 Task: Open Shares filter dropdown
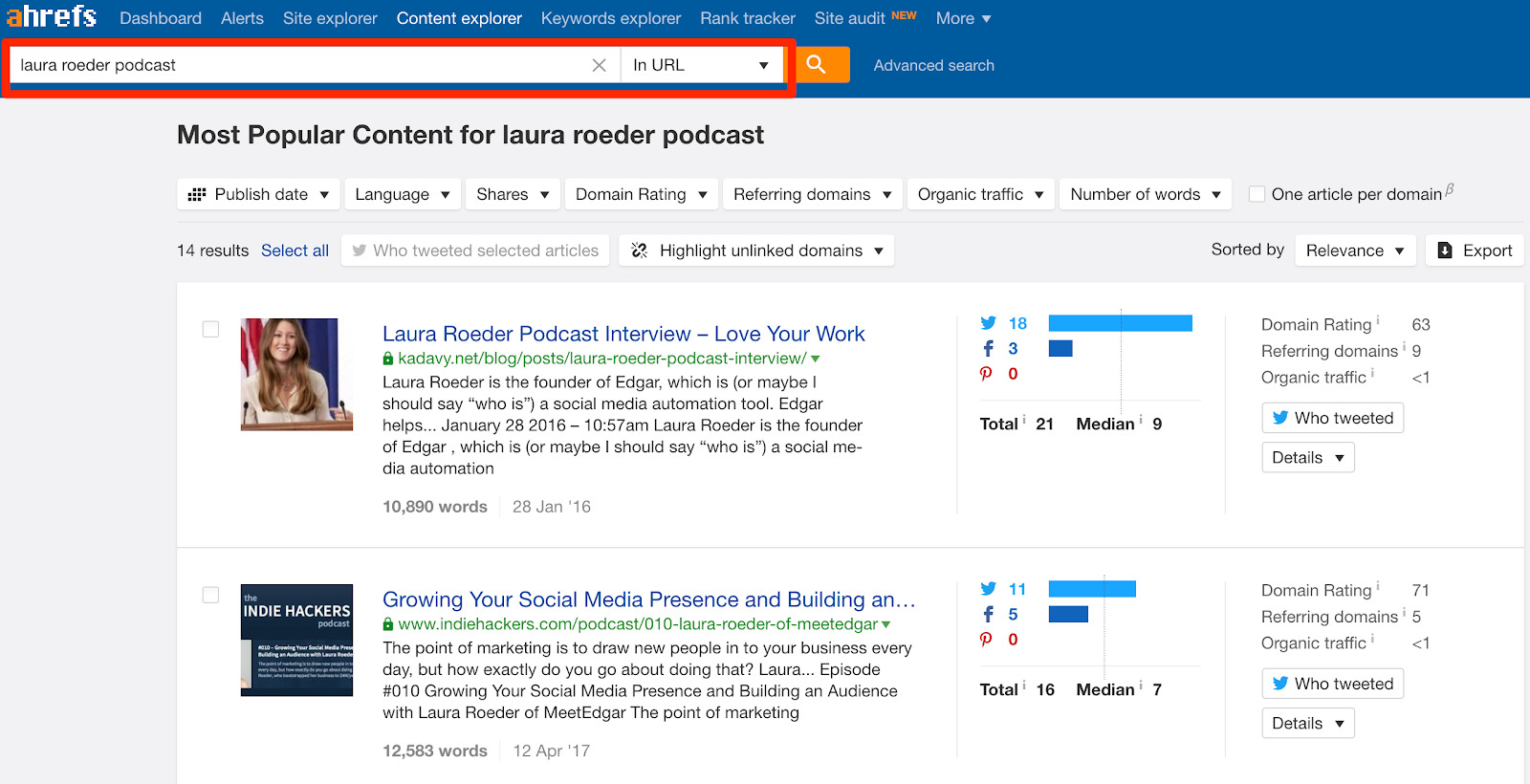pos(513,194)
